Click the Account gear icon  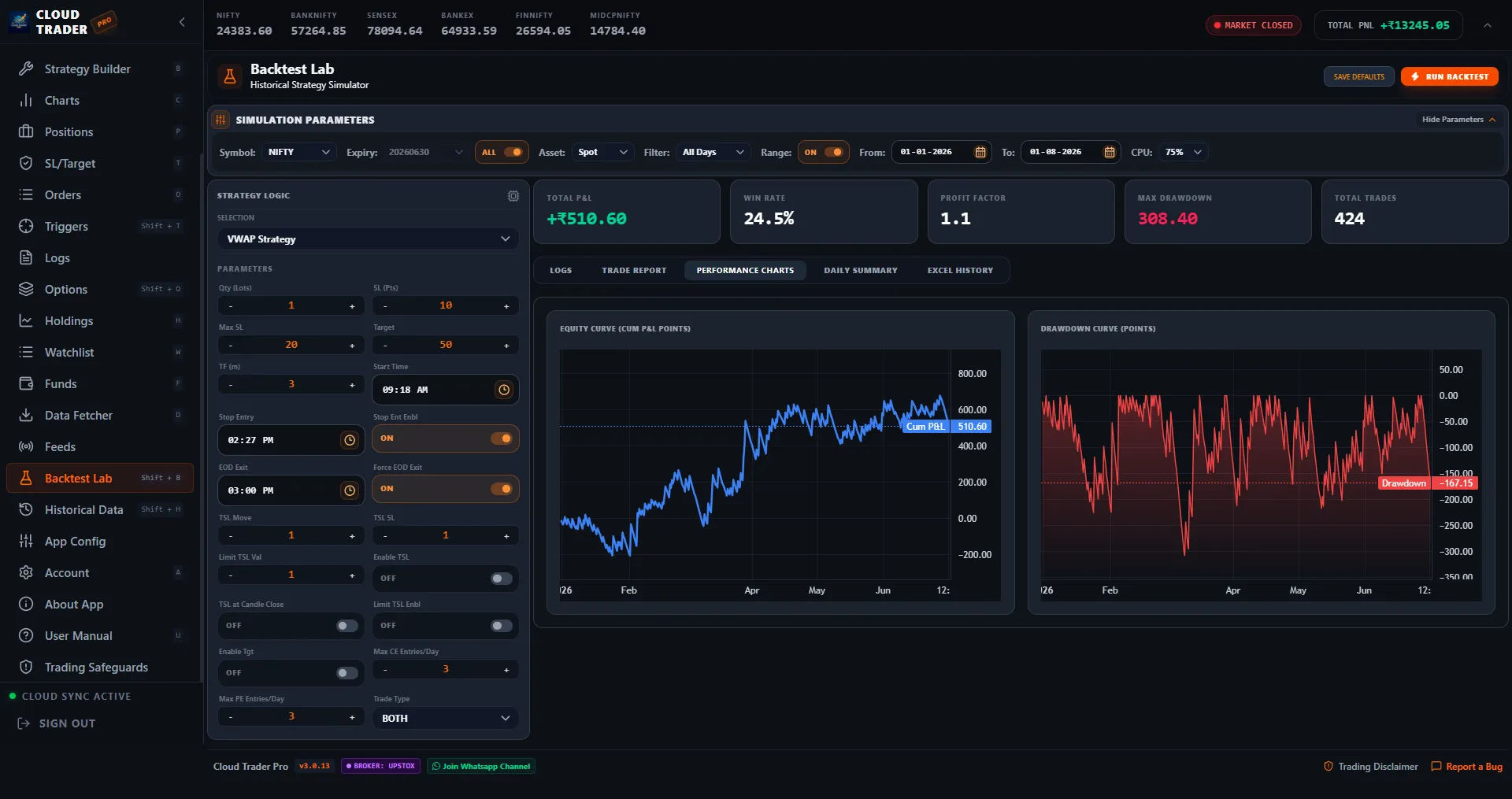click(26, 572)
